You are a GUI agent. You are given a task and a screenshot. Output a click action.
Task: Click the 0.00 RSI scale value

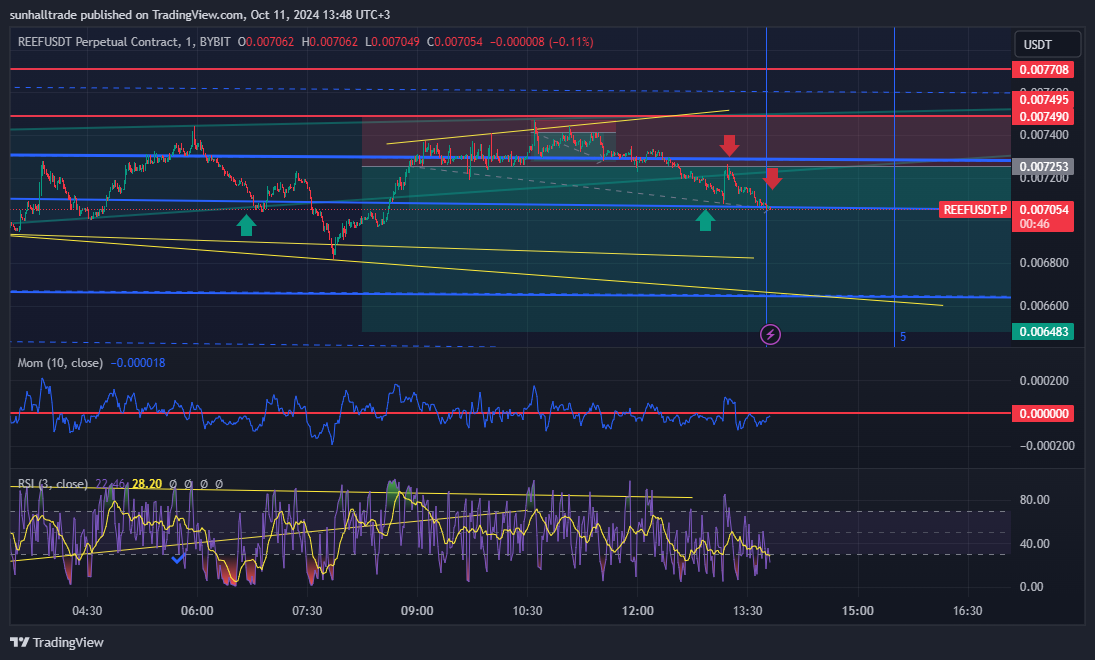coord(1031,587)
